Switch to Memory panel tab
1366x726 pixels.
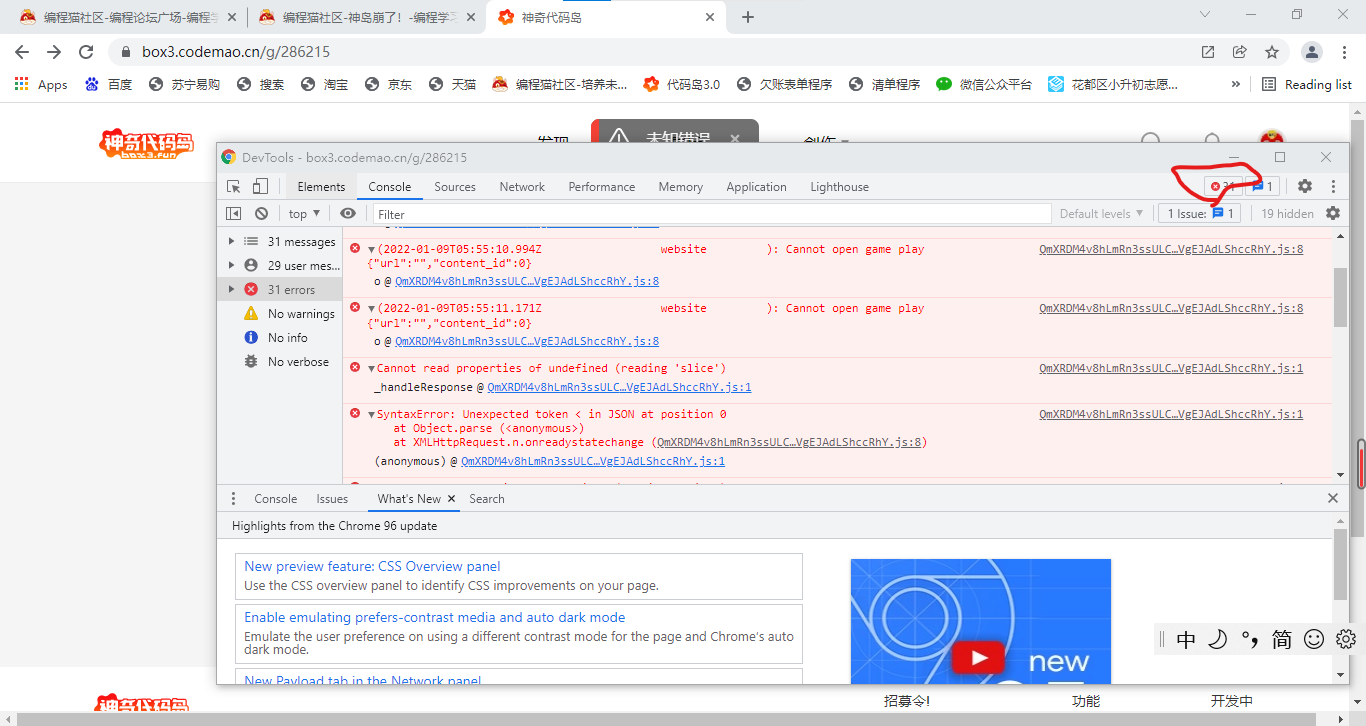click(x=680, y=186)
